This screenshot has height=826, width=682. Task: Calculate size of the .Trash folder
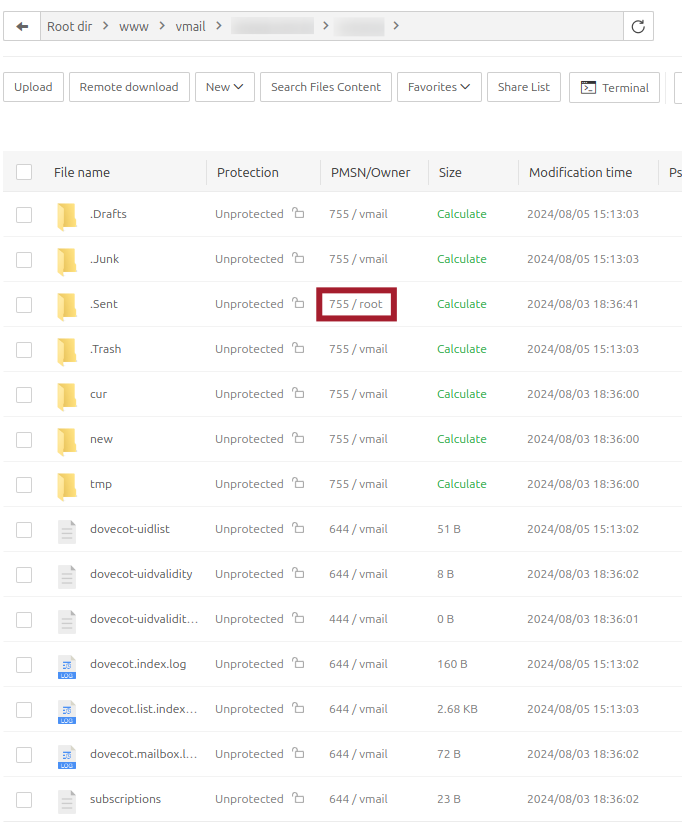pyautogui.click(x=461, y=349)
